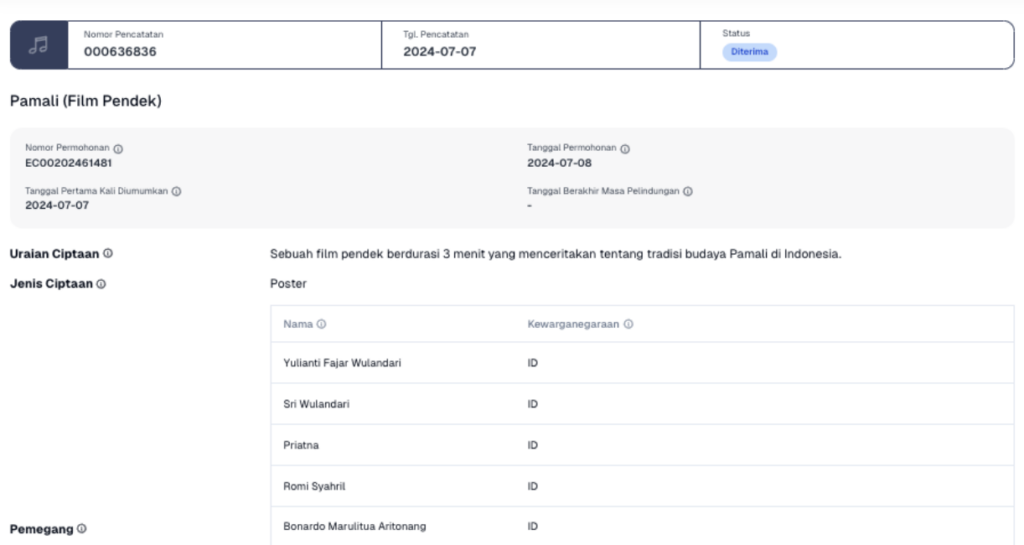Click info icon next to Pemegang

tap(82, 529)
